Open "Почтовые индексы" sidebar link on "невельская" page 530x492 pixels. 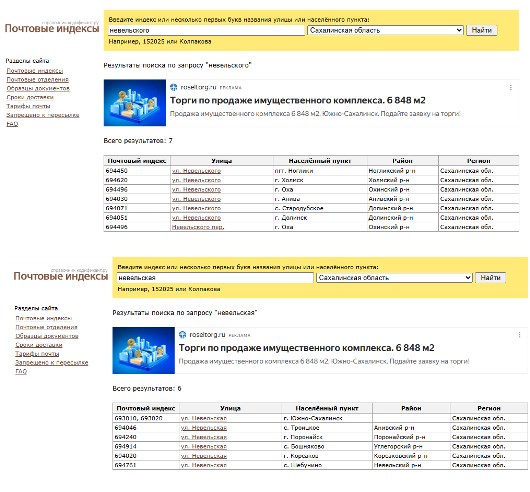44,318
